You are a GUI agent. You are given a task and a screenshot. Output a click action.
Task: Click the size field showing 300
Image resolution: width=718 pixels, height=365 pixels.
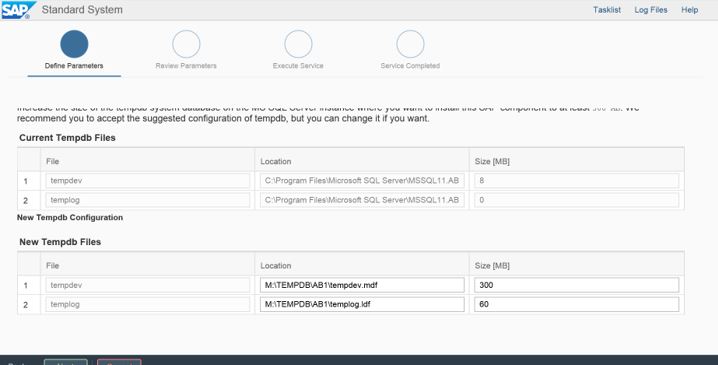pyautogui.click(x=577, y=285)
